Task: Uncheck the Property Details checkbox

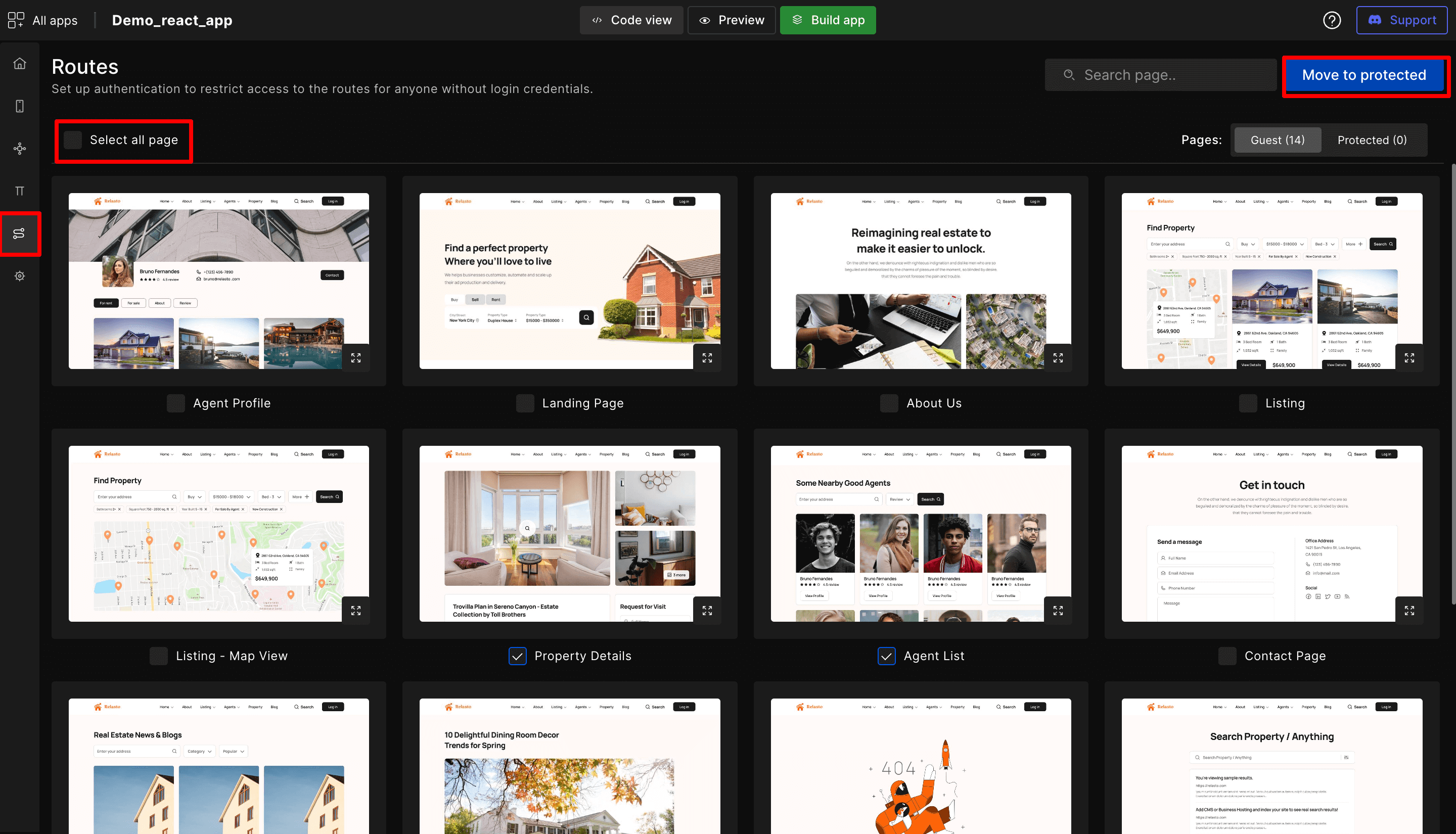Action: tap(517, 656)
